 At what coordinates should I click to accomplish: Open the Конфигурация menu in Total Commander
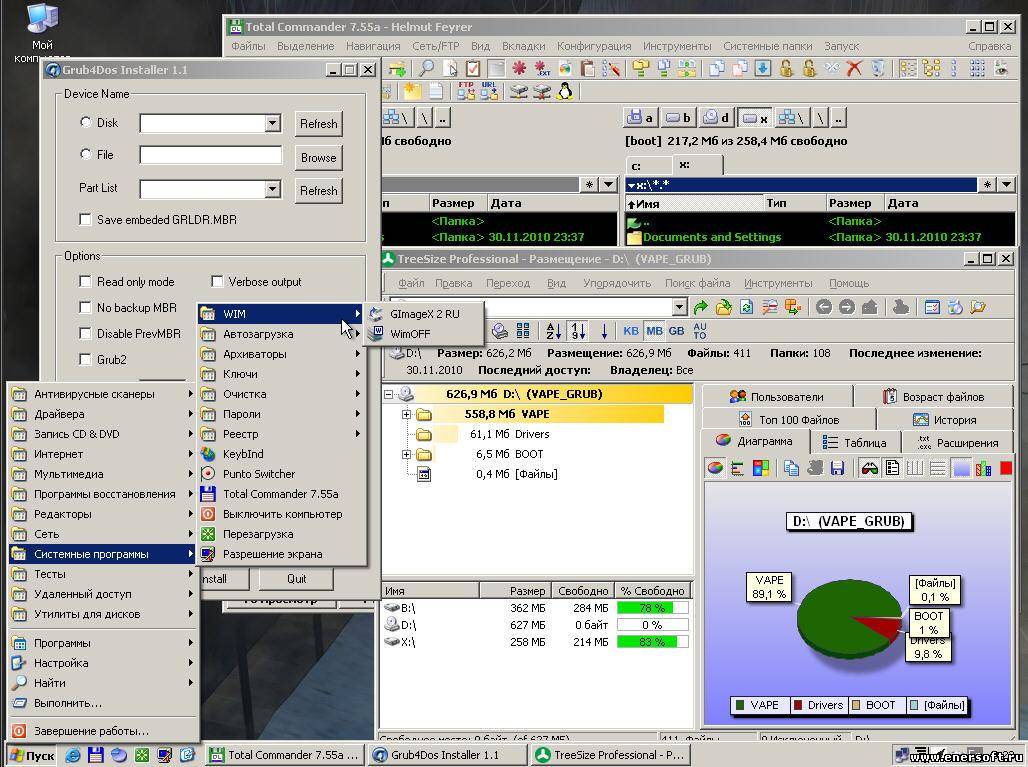point(594,46)
